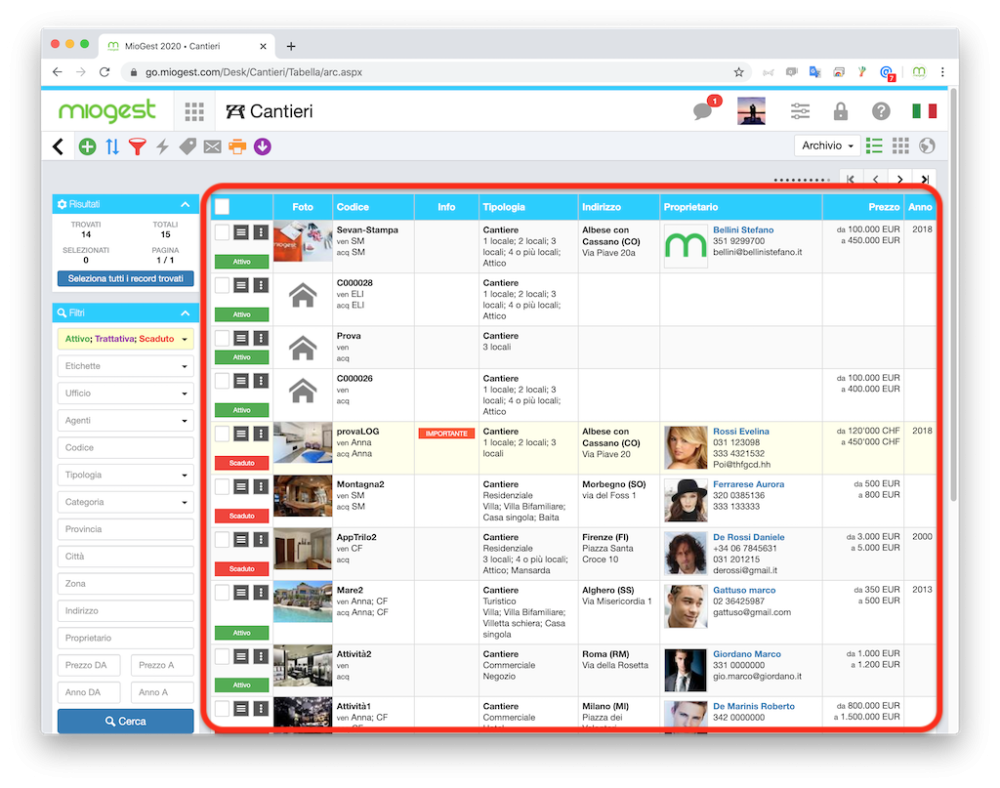Screen dimensions: 1000x788
Task: Sort by the Codice column header
Action: coord(353,207)
